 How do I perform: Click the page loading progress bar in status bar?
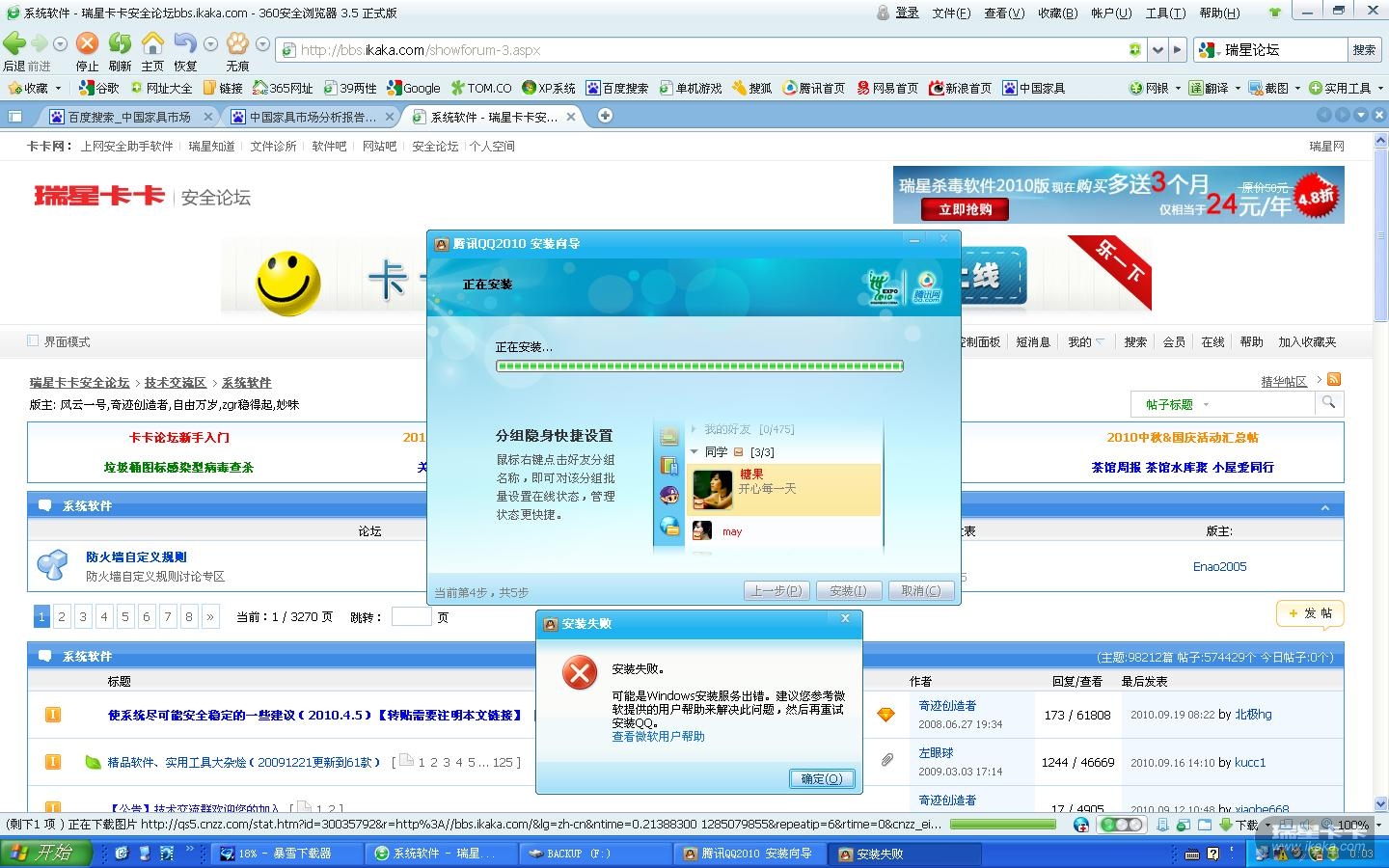(1003, 825)
